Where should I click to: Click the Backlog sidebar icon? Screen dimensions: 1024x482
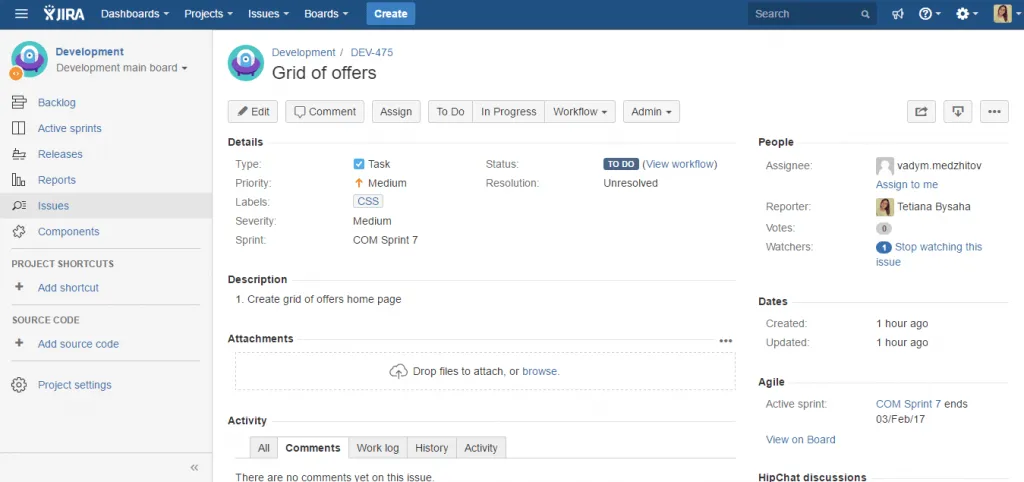(x=19, y=103)
